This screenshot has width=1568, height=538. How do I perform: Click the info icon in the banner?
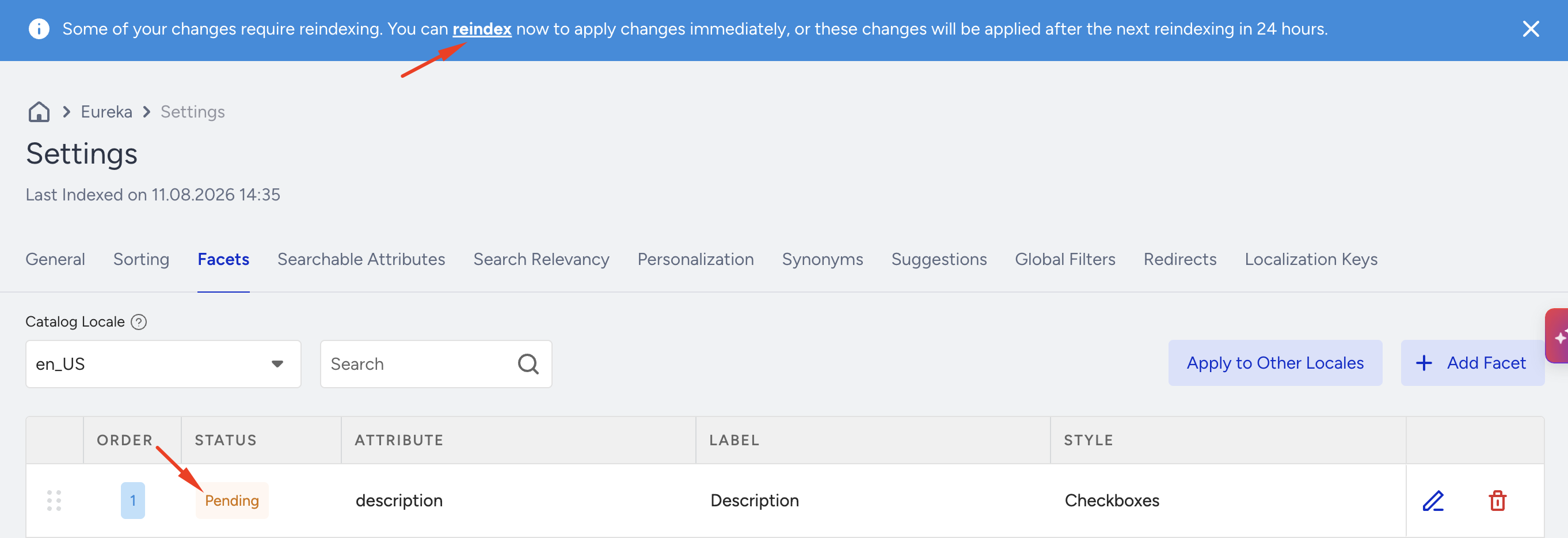pyautogui.click(x=39, y=29)
